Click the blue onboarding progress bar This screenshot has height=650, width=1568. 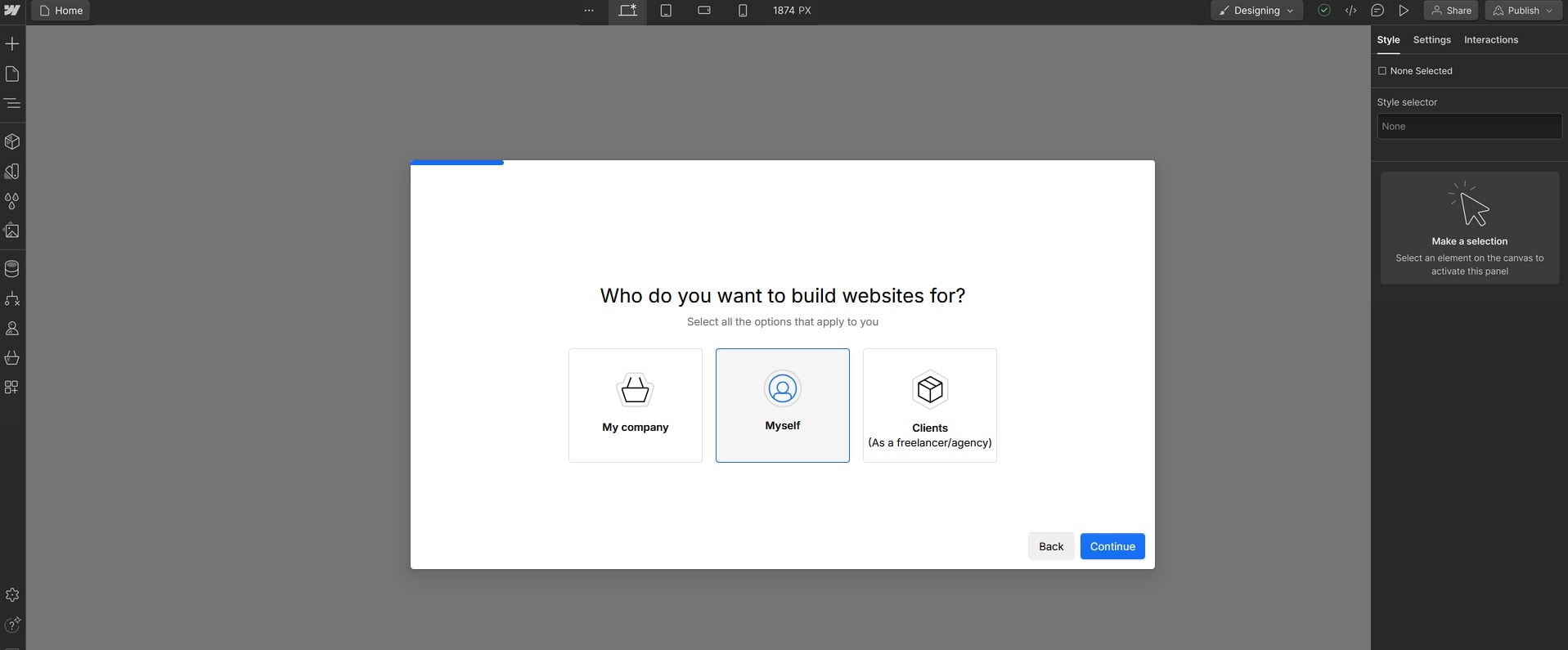(x=457, y=163)
